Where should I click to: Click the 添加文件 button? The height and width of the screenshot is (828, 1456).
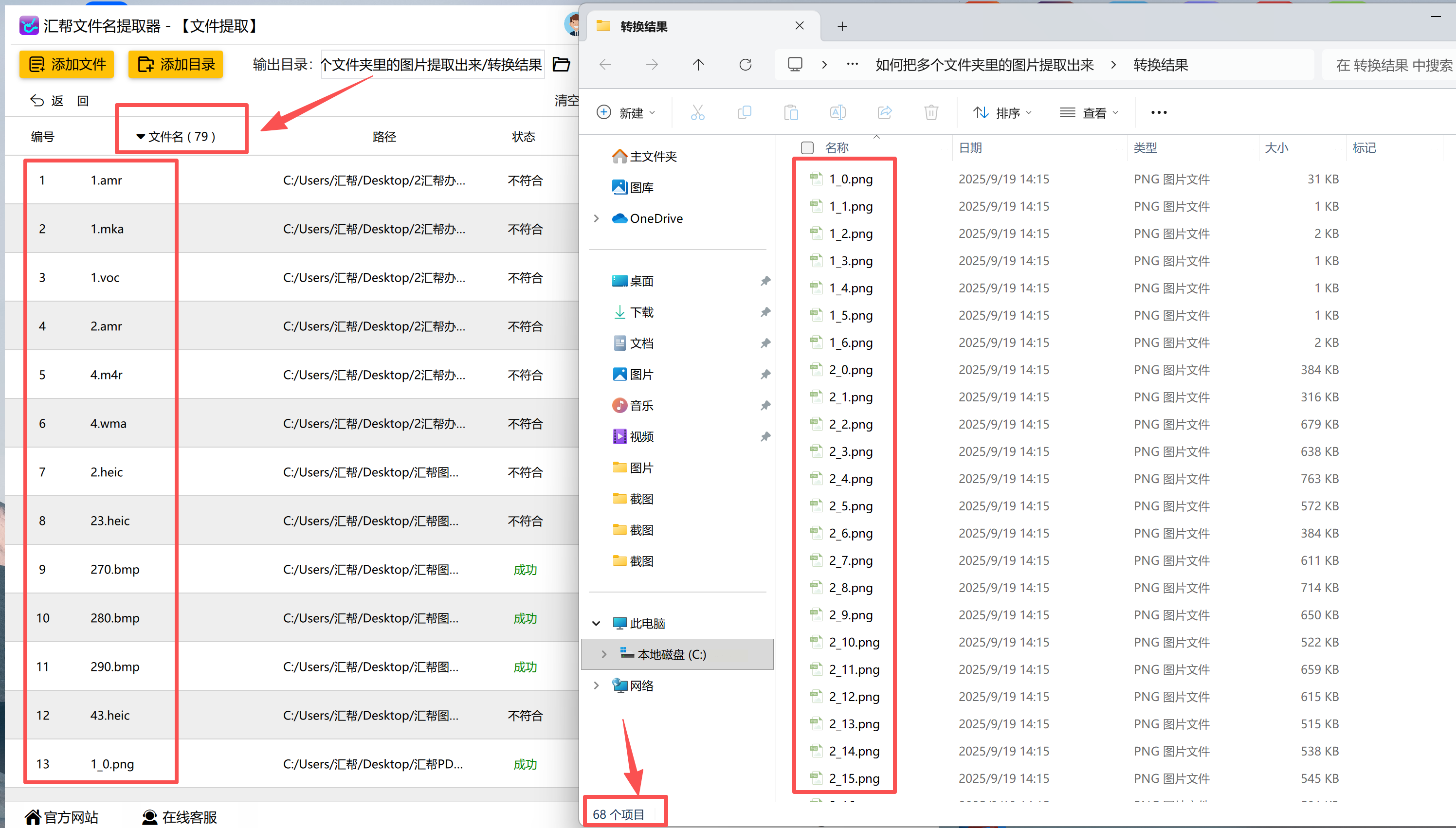tap(67, 64)
